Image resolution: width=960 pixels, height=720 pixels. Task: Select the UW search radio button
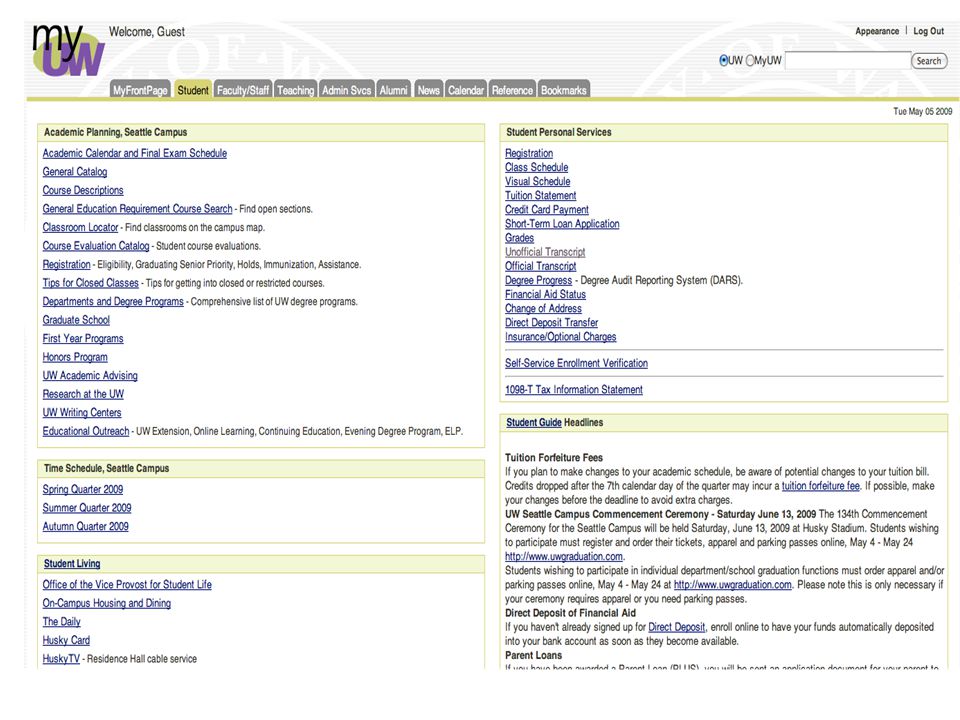click(723, 61)
